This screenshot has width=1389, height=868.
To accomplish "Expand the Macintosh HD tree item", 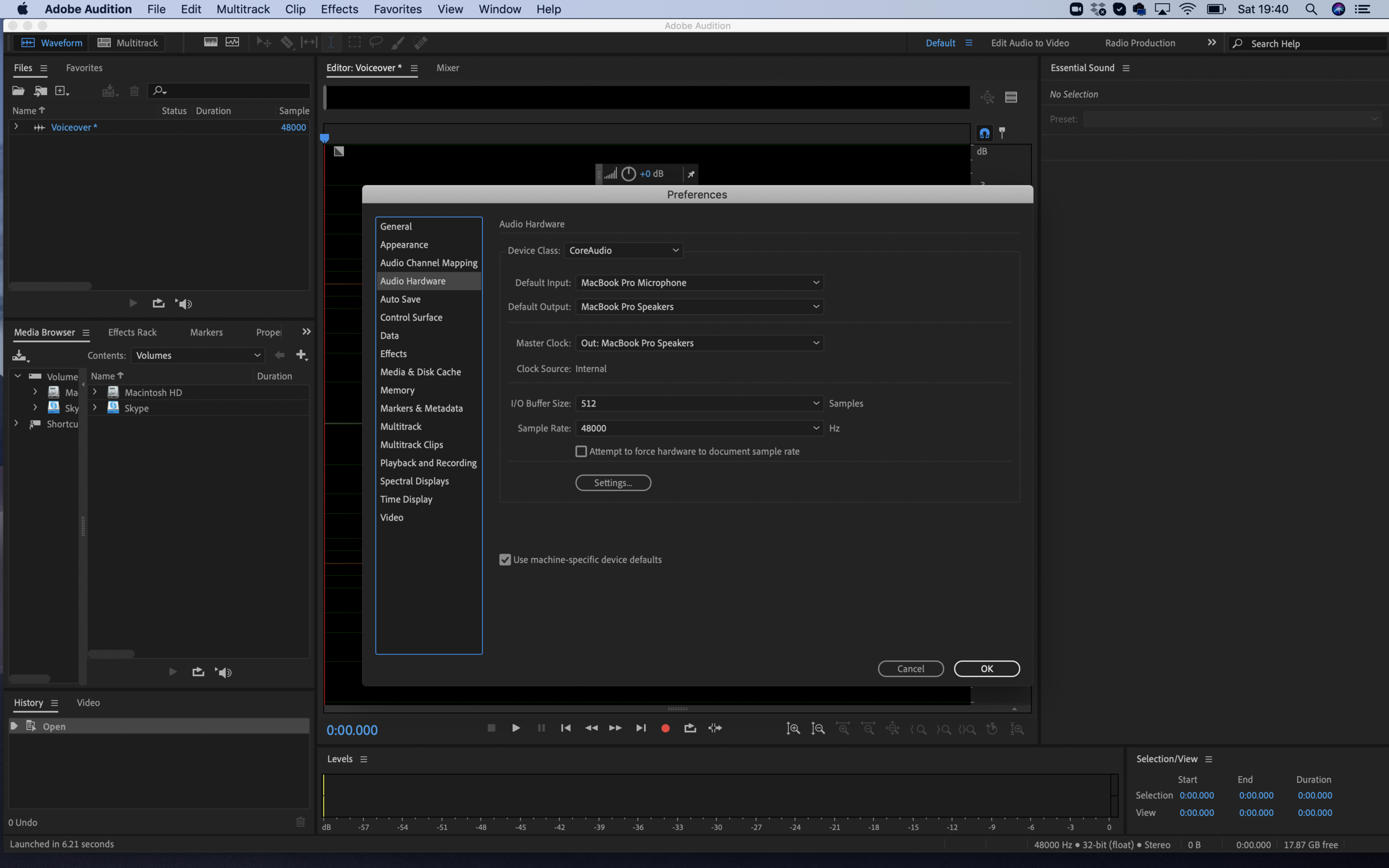I will click(x=95, y=392).
